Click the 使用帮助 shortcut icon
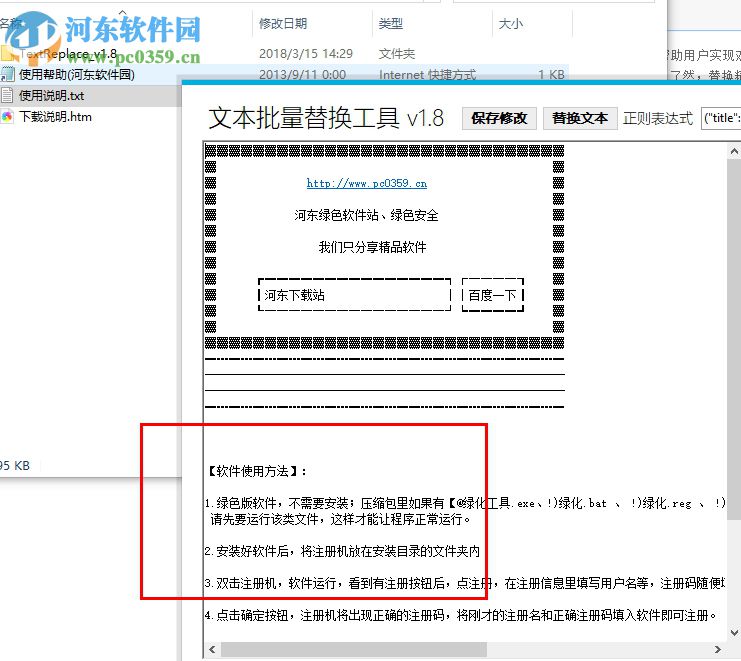This screenshot has height=661, width=741. click(7, 74)
